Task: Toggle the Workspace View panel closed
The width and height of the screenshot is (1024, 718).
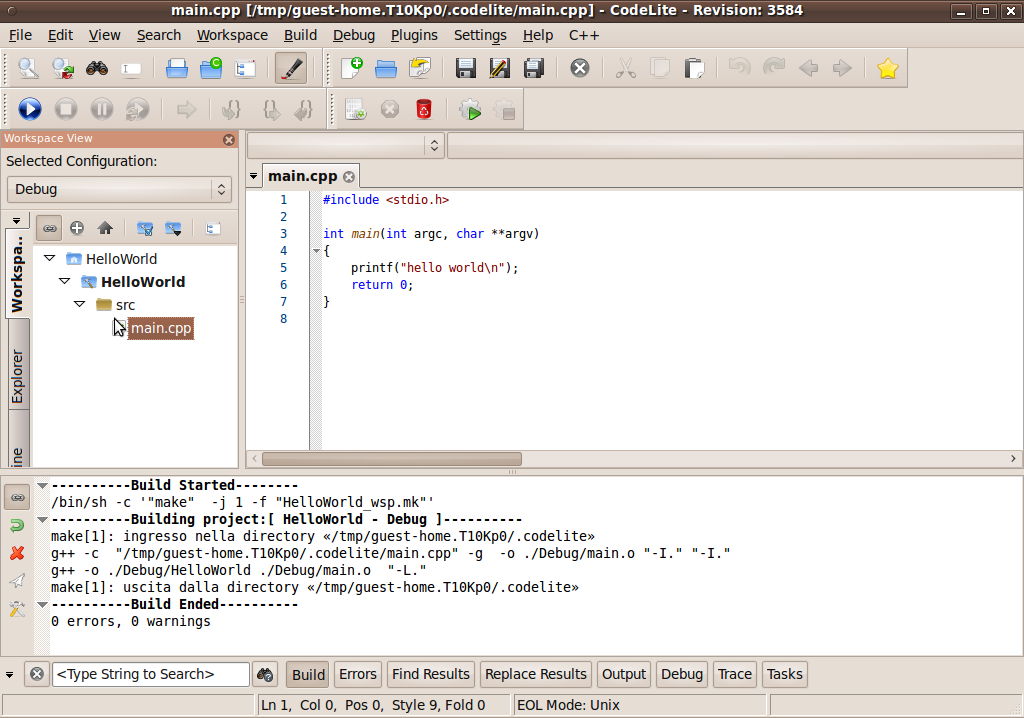Action: coord(229,139)
